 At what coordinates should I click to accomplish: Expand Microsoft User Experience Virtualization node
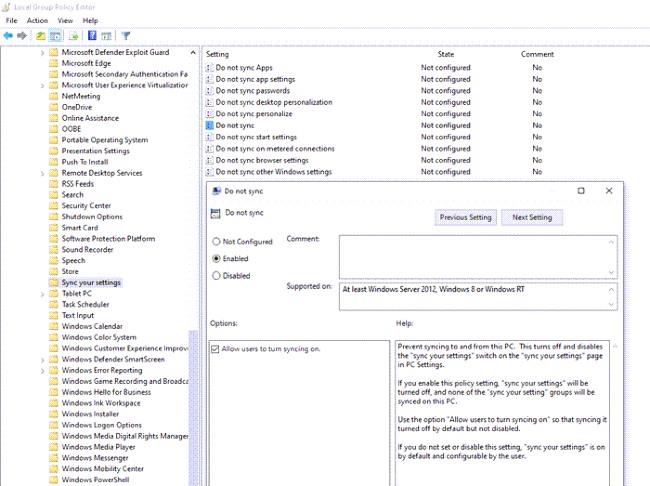point(42,85)
